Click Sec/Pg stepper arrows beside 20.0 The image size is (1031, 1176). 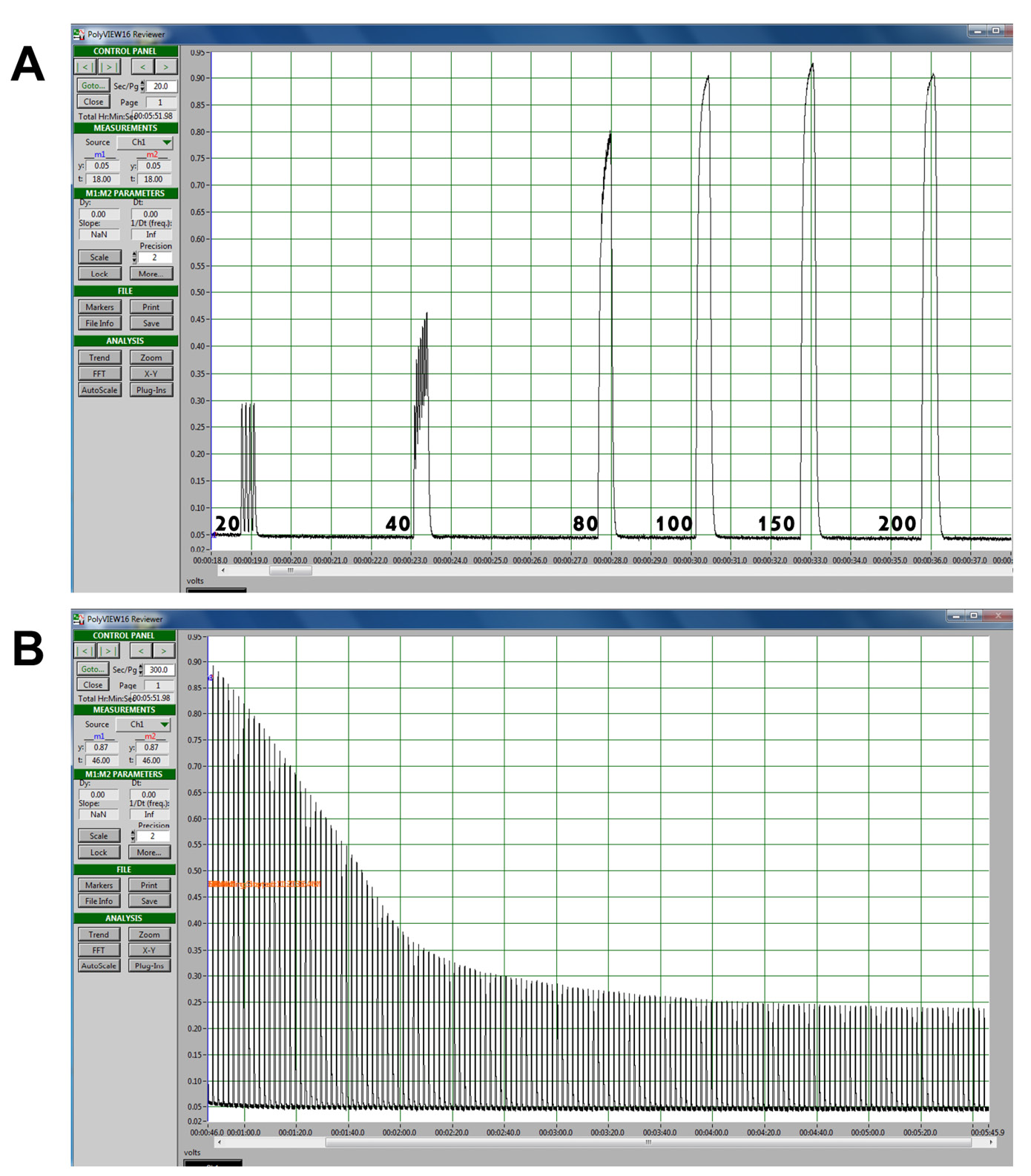(x=142, y=86)
